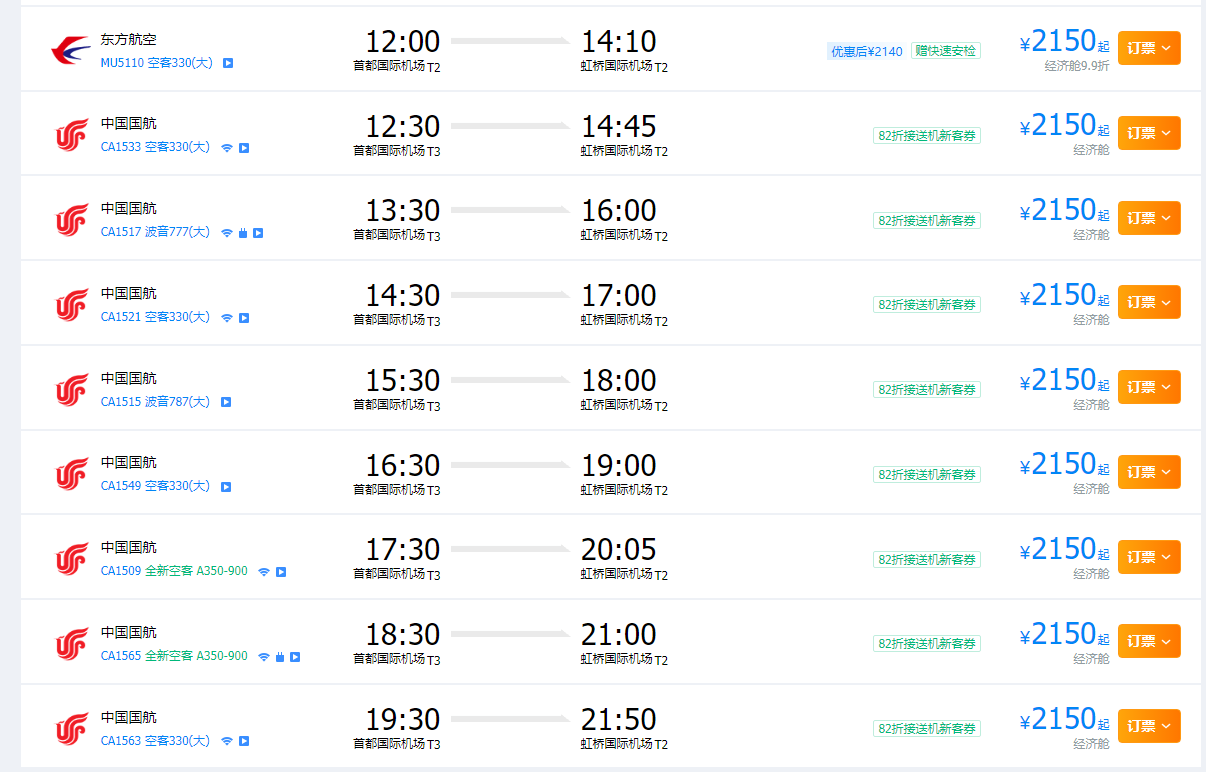Open flight details link CA1533 空客330(大)
Viewport: 1206px width, 772px height.
(155, 148)
